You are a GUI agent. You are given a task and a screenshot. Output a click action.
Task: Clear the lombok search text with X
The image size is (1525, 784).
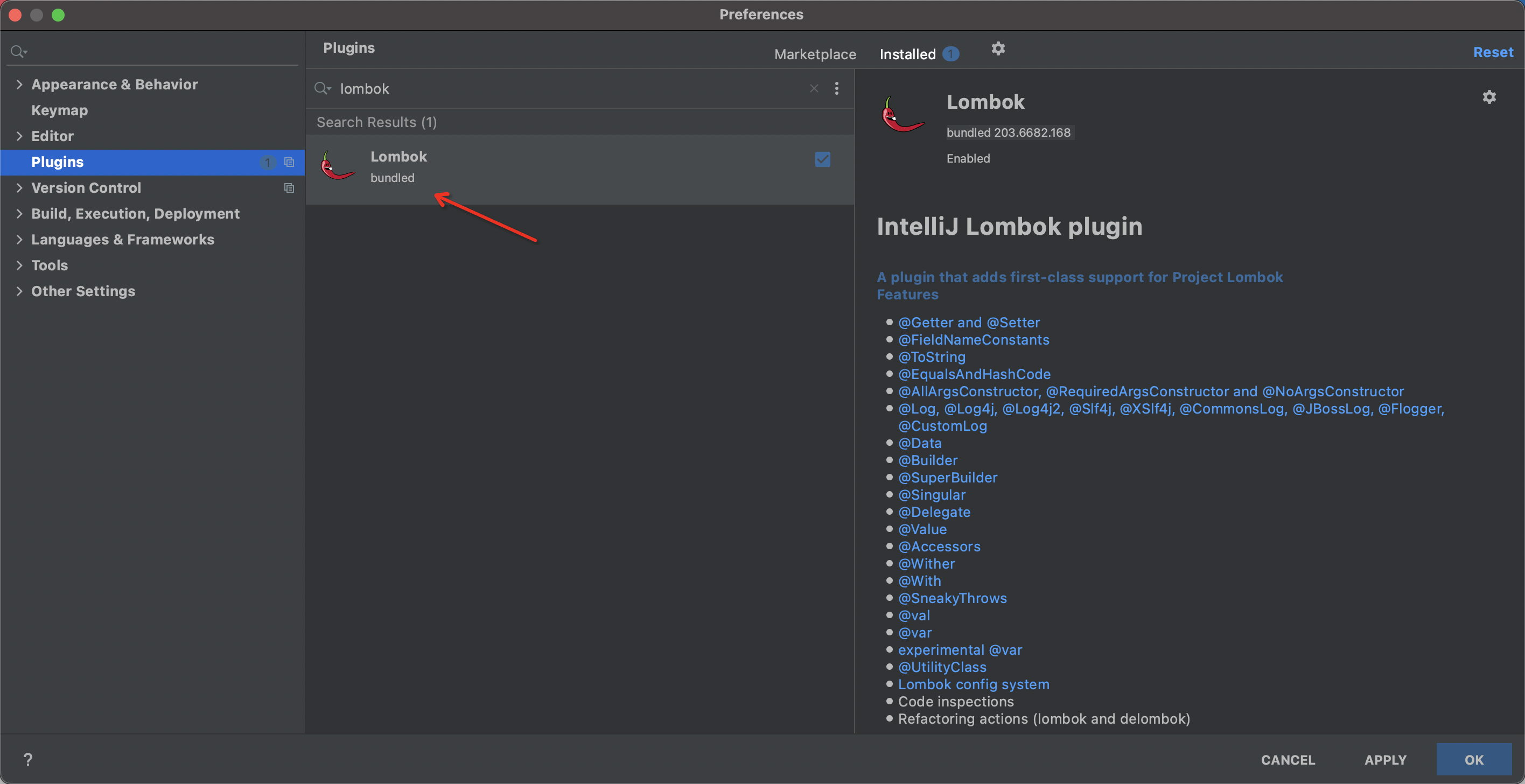(814, 88)
